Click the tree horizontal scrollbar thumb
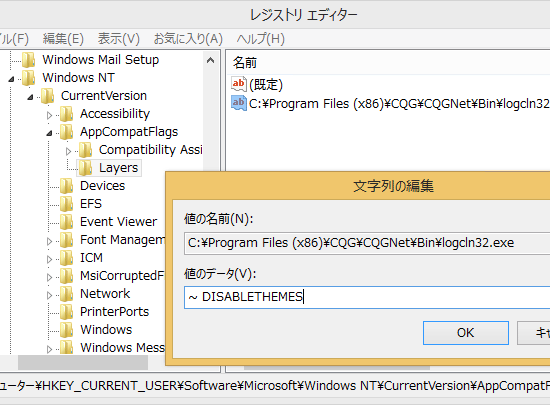 [83, 363]
